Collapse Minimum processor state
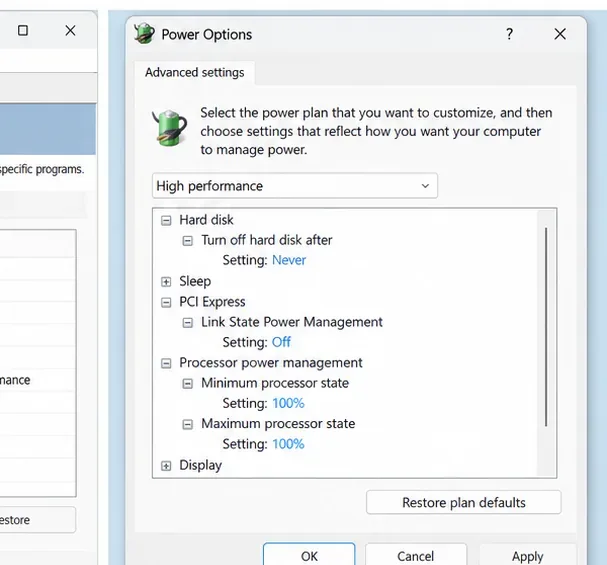Viewport: 607px width, 565px height. pyautogui.click(x=187, y=384)
